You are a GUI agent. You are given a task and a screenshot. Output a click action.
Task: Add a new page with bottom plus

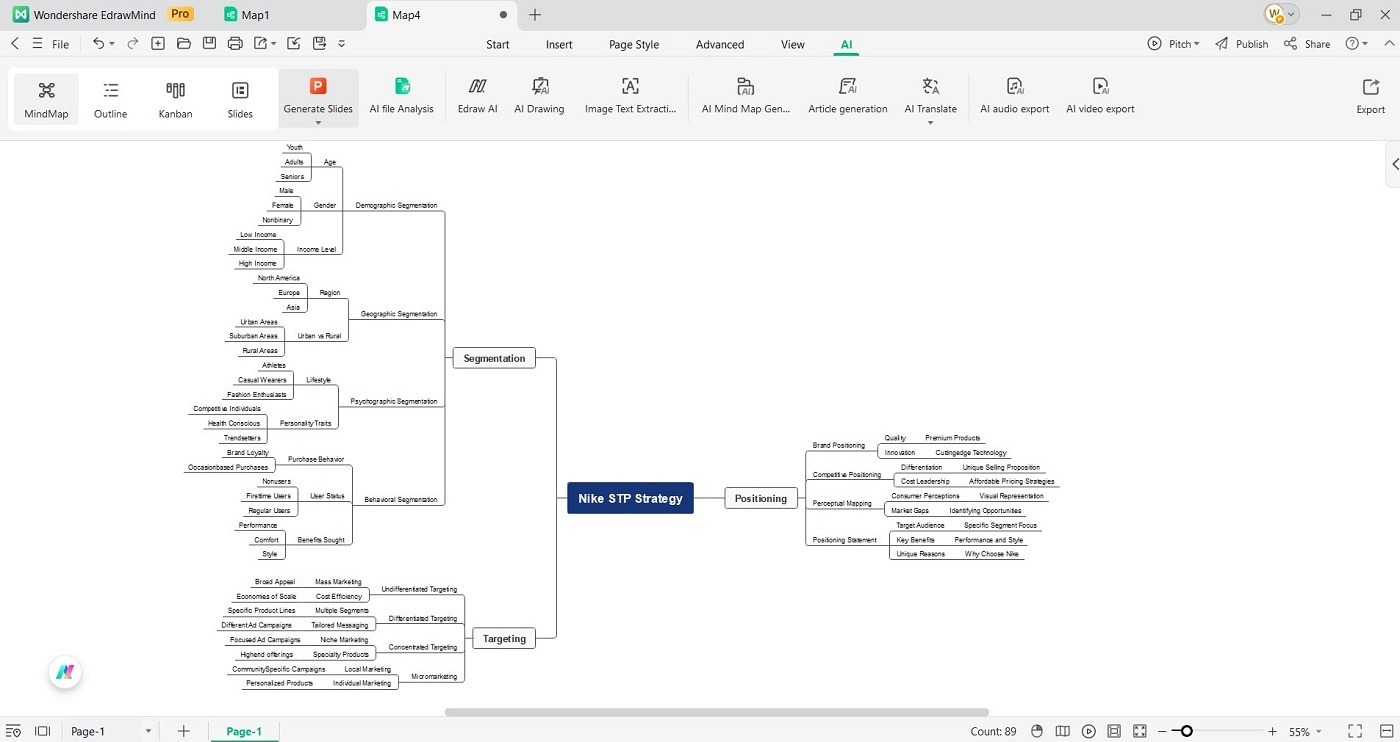click(183, 731)
